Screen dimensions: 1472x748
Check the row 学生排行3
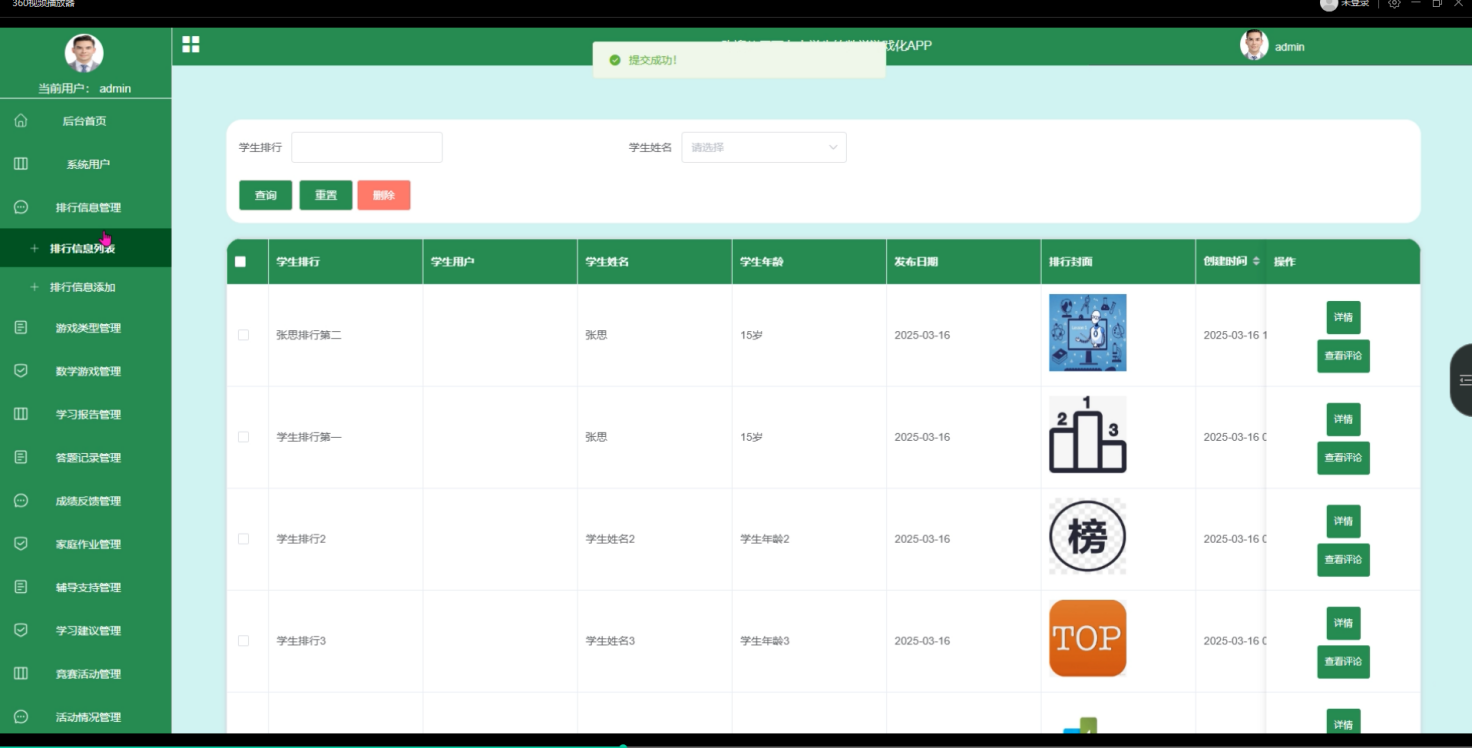(x=243, y=641)
